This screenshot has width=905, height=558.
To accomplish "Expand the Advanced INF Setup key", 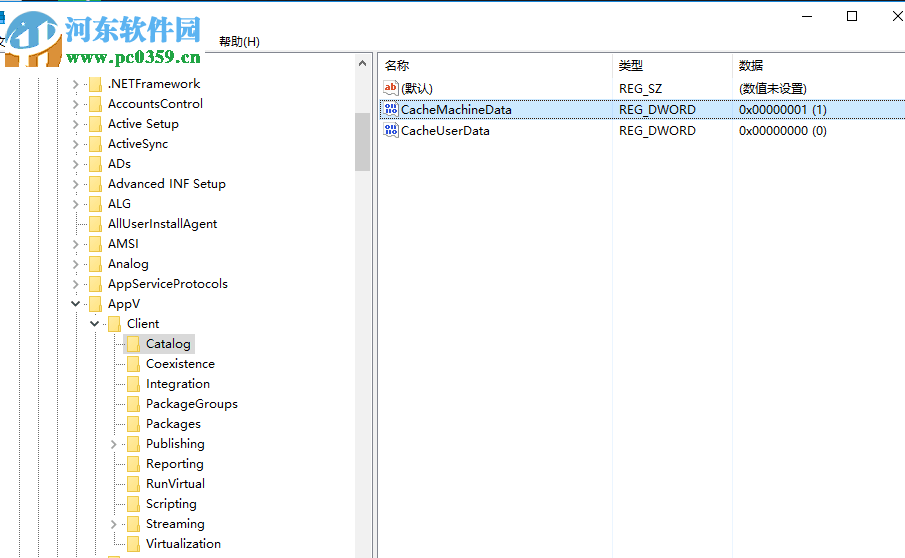I will pos(76,184).
